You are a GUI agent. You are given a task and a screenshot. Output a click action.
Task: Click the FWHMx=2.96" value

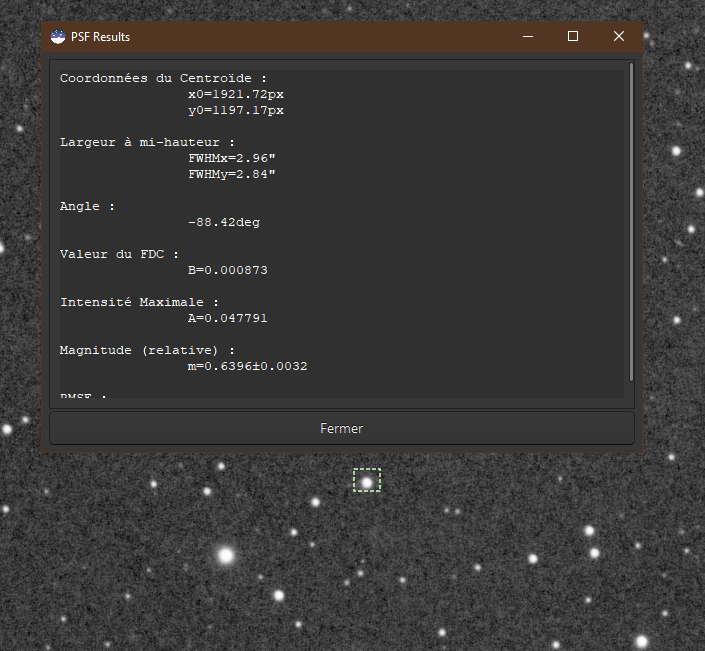(232, 158)
